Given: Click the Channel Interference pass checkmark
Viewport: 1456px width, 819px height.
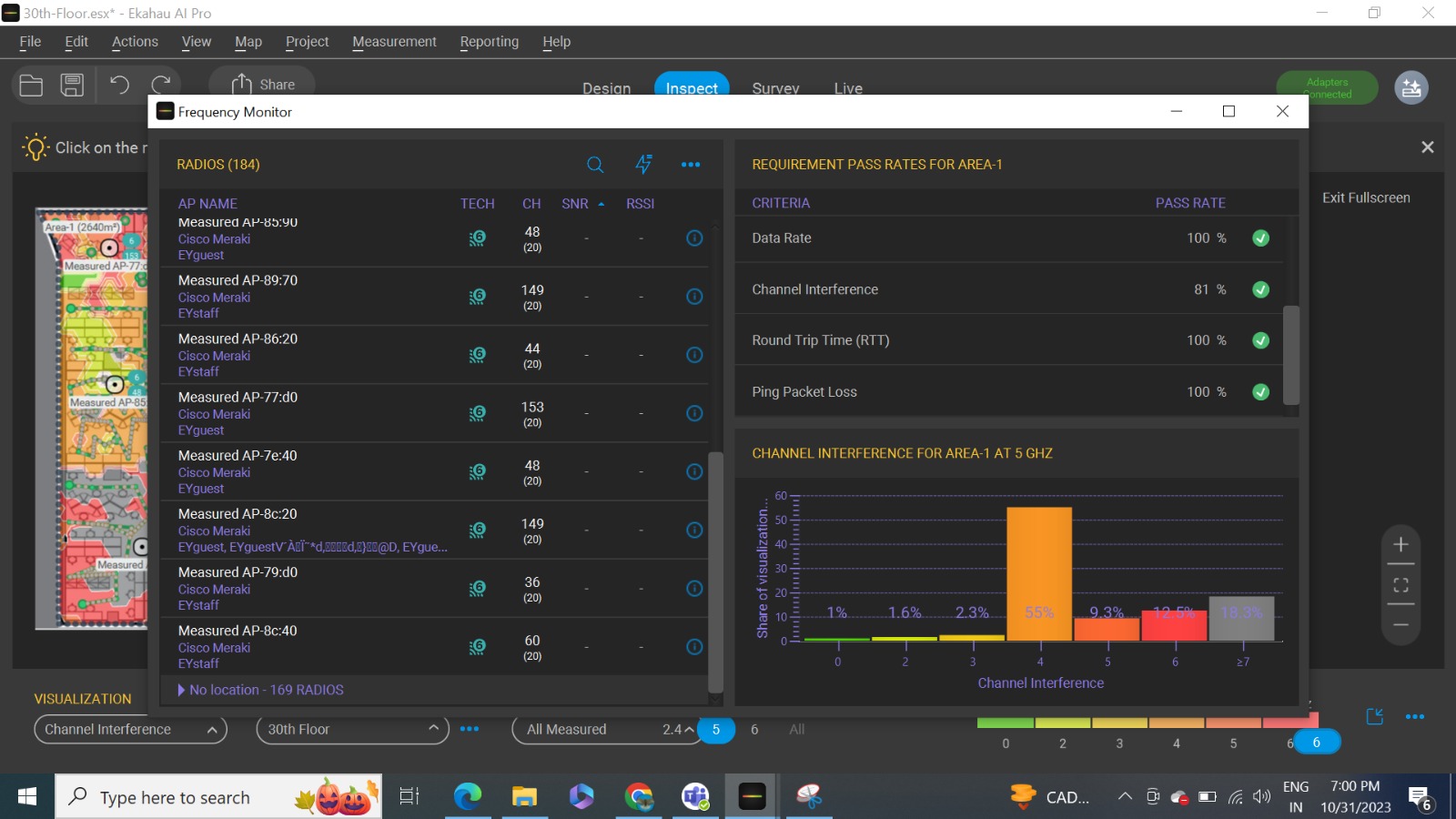Looking at the screenshot, I should (x=1260, y=289).
